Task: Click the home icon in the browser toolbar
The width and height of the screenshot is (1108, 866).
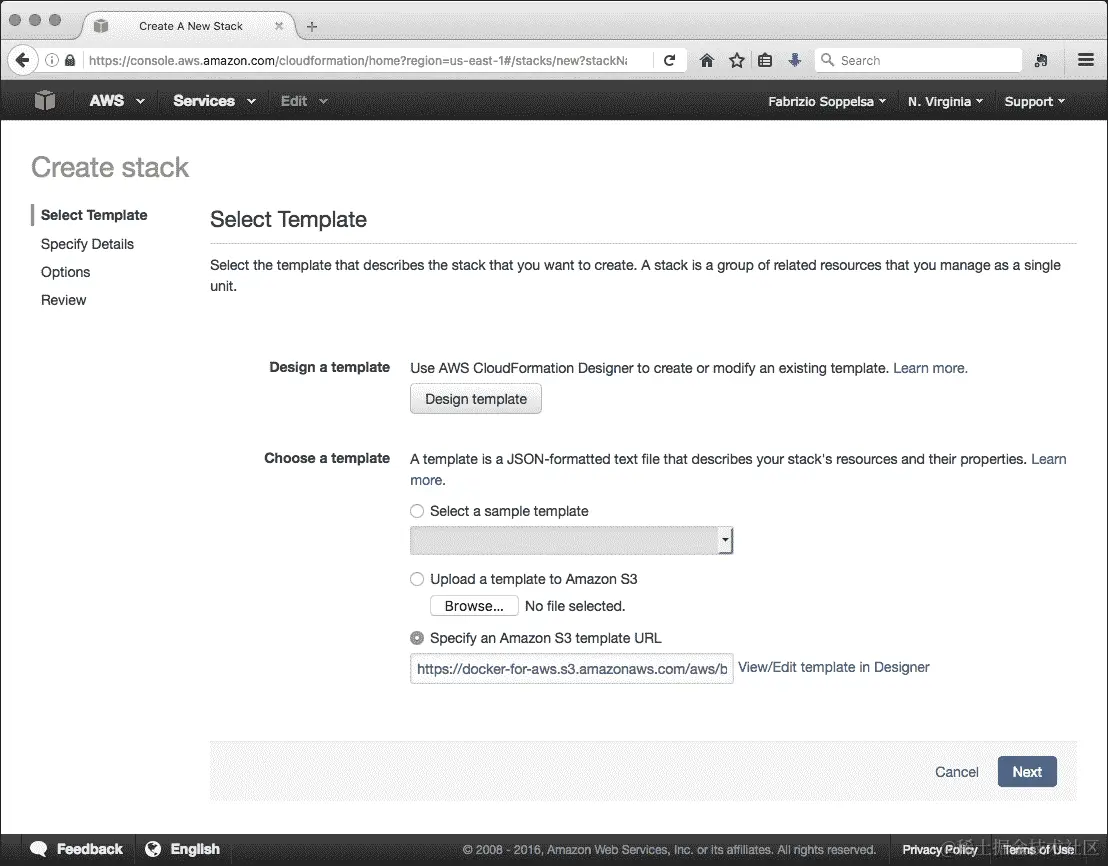Action: [x=707, y=60]
